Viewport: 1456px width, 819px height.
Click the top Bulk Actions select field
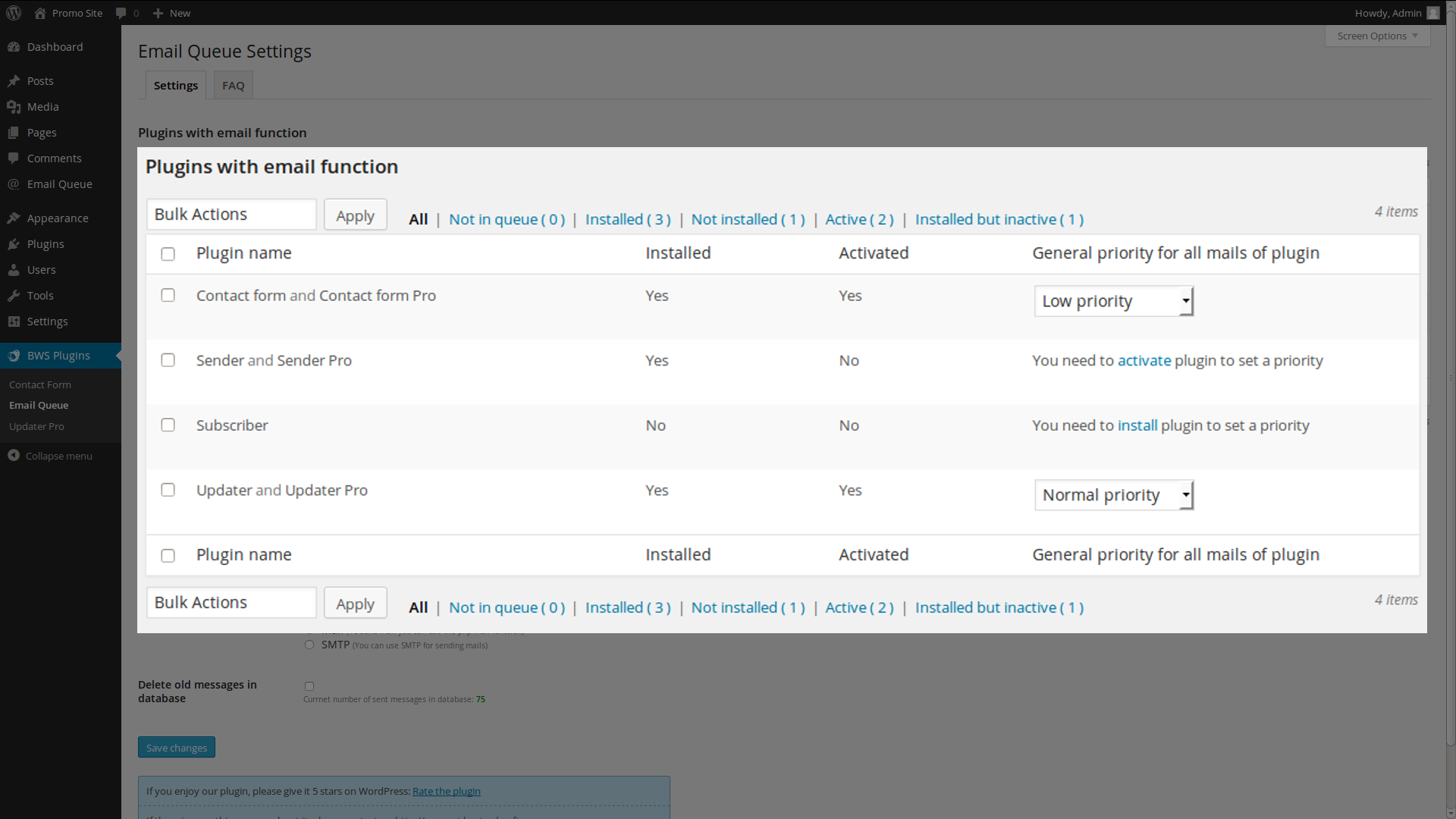(x=231, y=215)
